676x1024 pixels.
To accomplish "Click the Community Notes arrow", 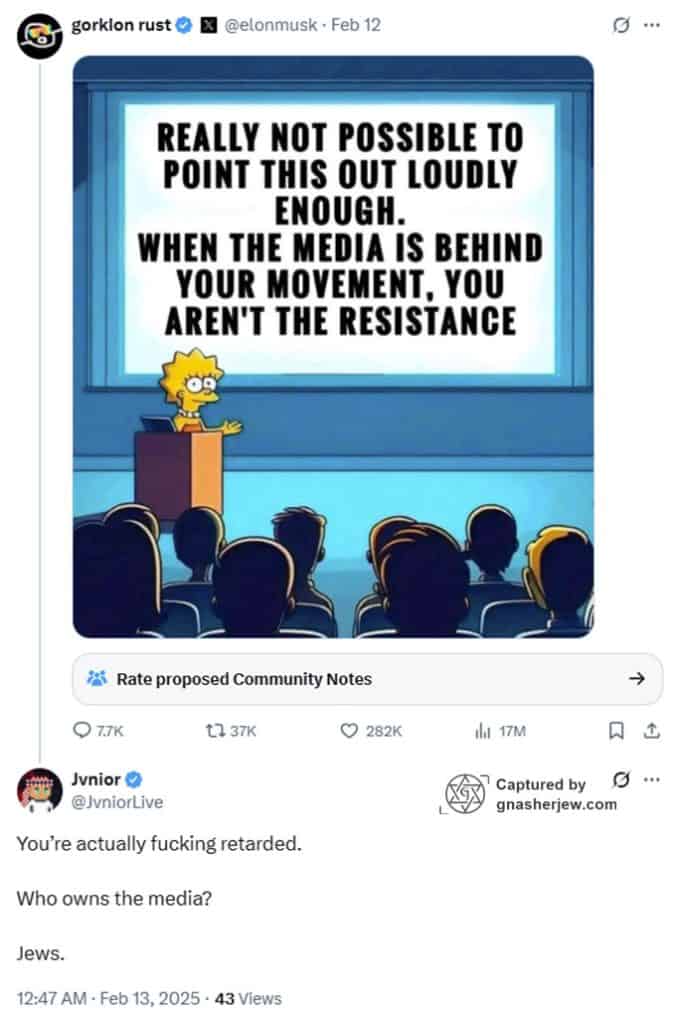I will pyautogui.click(x=637, y=679).
